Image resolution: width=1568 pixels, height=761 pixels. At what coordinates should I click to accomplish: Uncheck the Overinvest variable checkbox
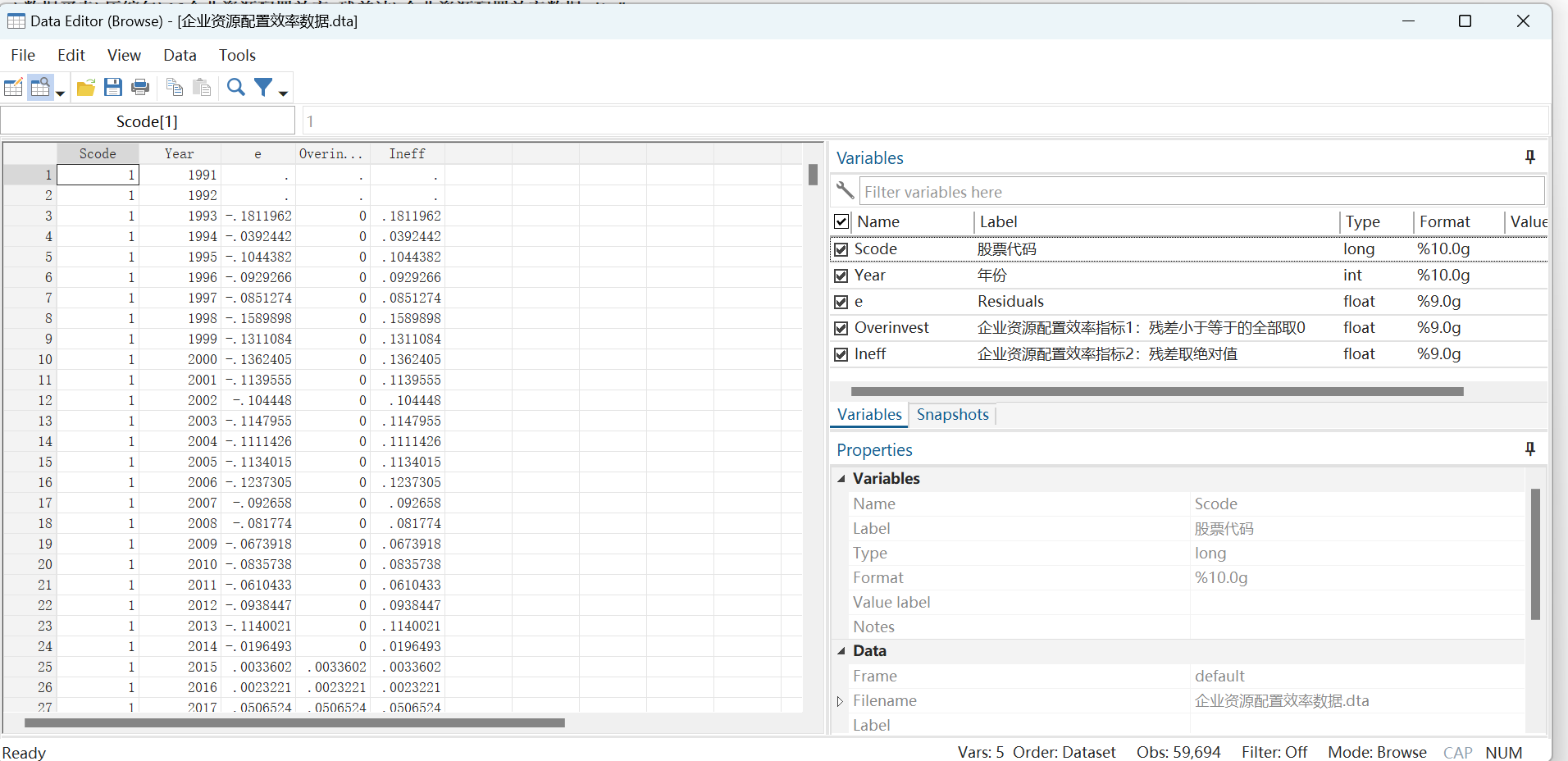click(x=841, y=328)
